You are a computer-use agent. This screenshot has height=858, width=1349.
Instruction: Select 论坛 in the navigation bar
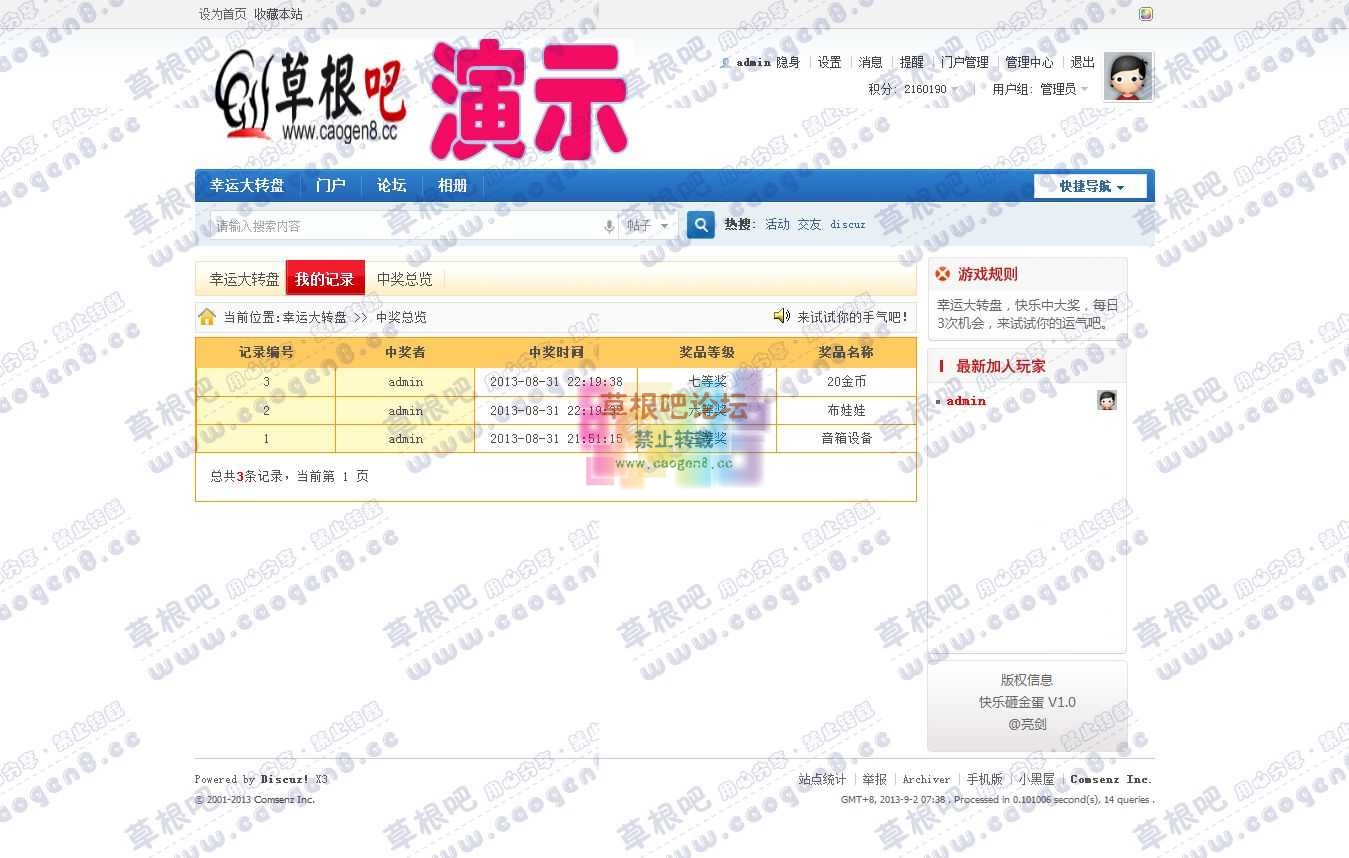[391, 185]
